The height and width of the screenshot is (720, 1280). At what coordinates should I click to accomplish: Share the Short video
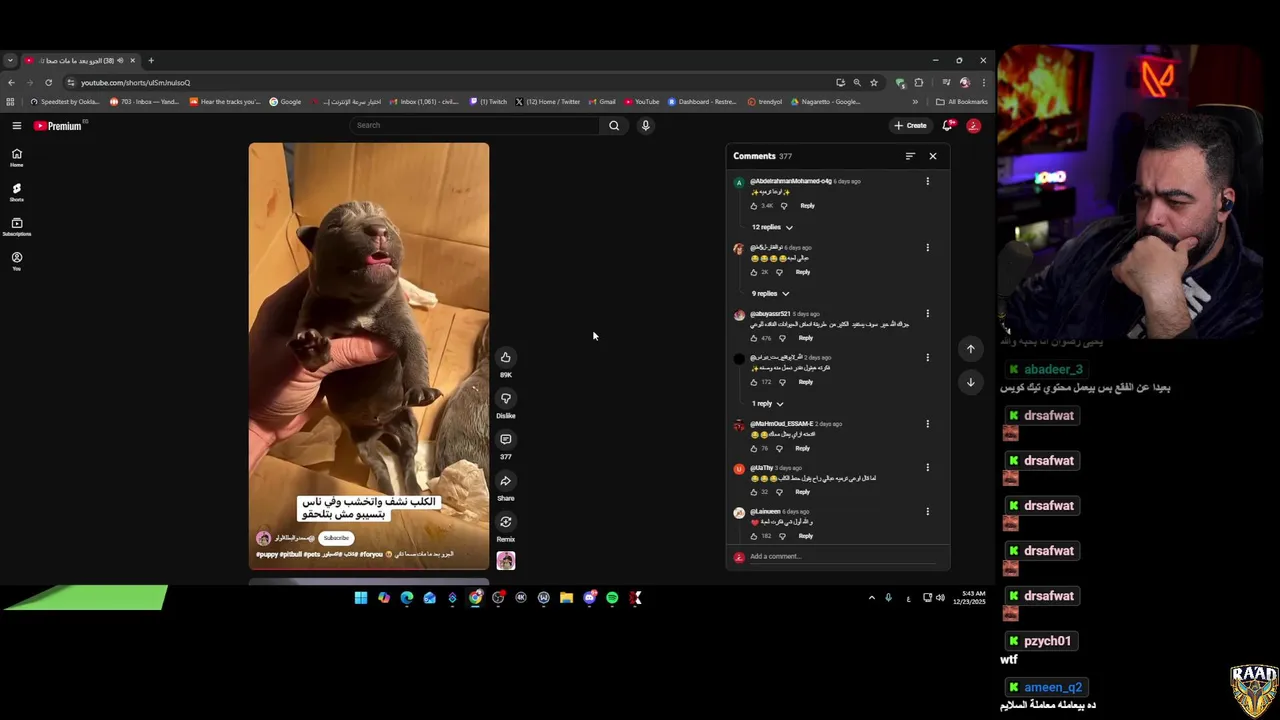tap(506, 481)
